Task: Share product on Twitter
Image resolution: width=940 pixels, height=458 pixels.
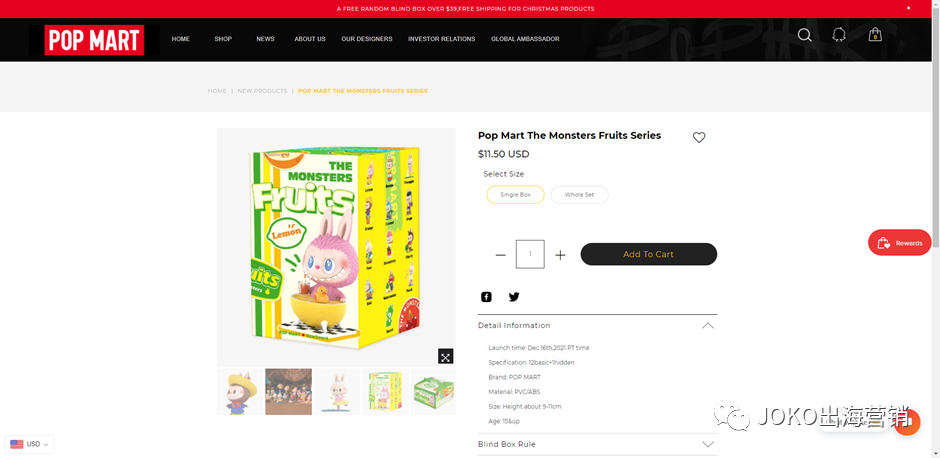Action: point(514,297)
